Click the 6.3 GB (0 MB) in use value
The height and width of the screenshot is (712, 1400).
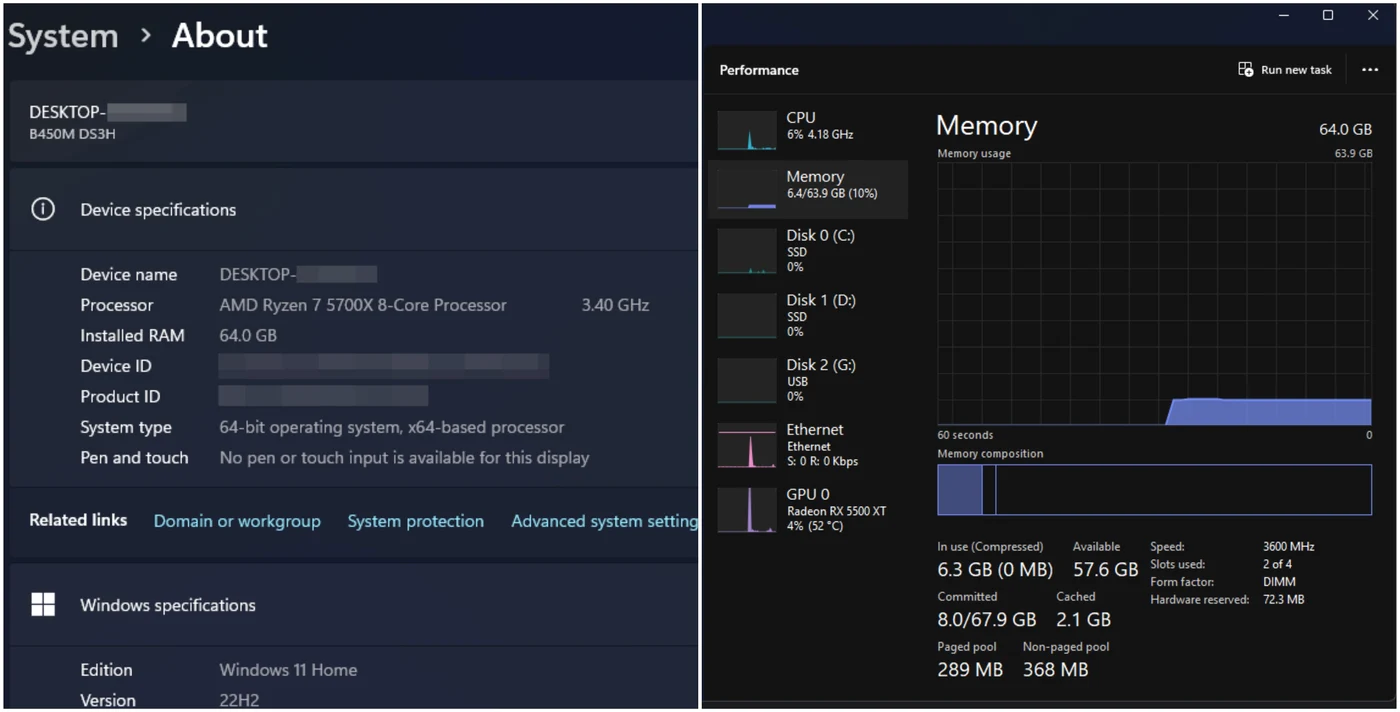pyautogui.click(x=995, y=569)
